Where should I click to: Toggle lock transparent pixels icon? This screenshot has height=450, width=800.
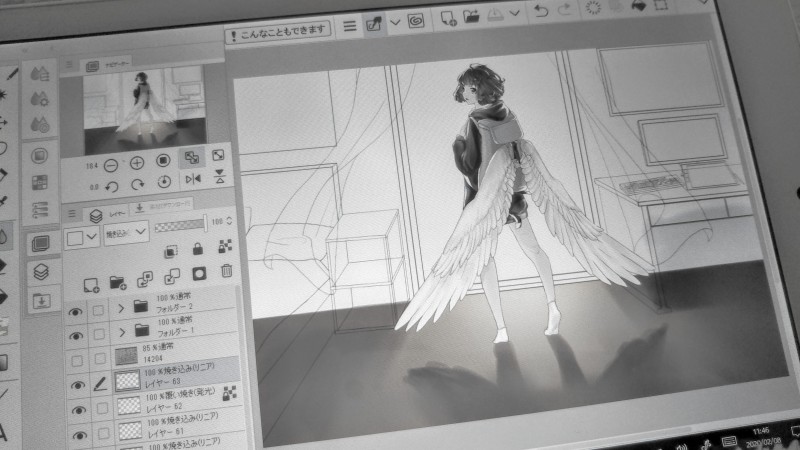pyautogui.click(x=225, y=246)
